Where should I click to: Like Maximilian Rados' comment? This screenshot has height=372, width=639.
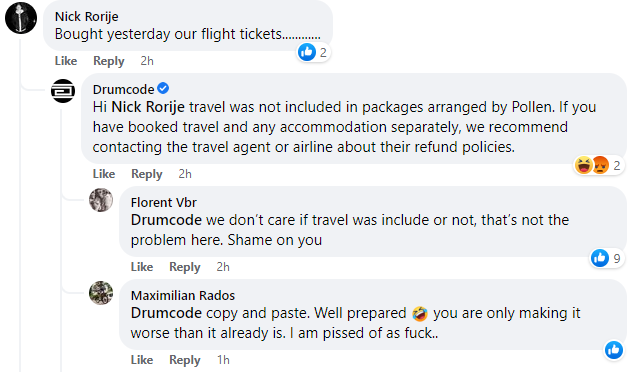coord(142,360)
